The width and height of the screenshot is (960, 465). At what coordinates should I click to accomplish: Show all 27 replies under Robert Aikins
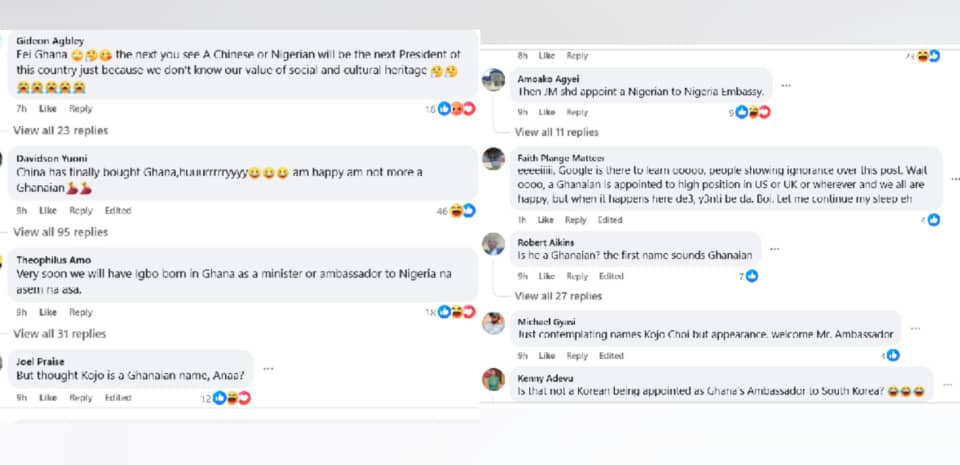pos(558,296)
